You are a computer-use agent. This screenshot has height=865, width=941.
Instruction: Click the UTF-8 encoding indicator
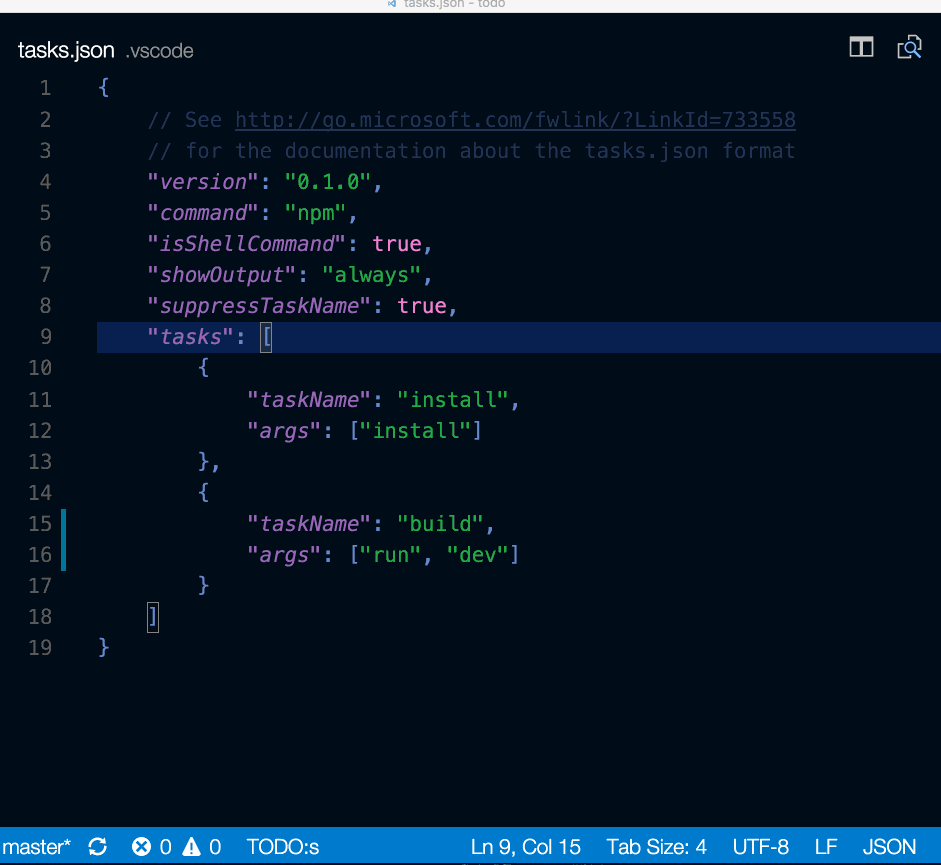(760, 847)
